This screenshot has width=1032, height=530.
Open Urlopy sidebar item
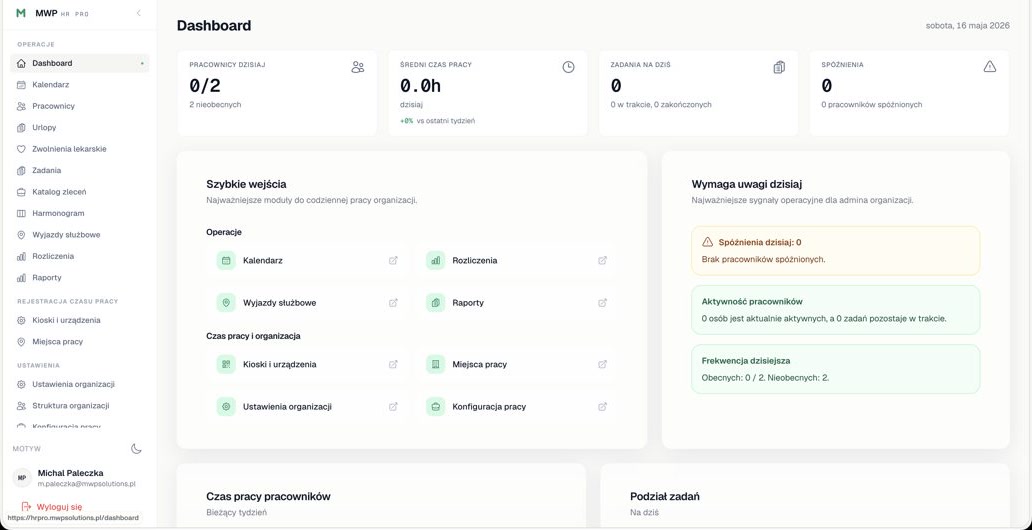coord(80,128)
